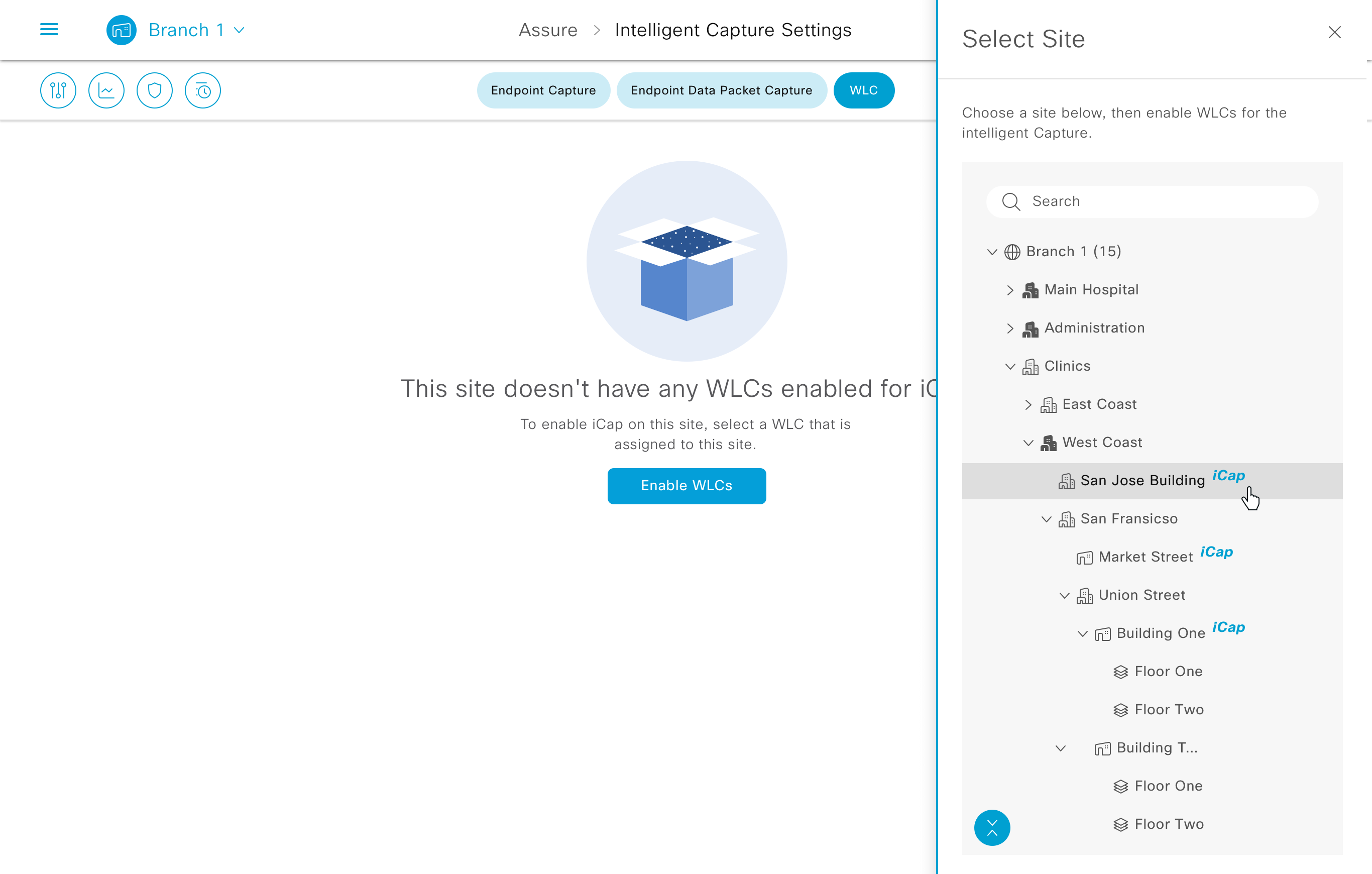Select West Coast site
1372x874 pixels.
[1102, 442]
